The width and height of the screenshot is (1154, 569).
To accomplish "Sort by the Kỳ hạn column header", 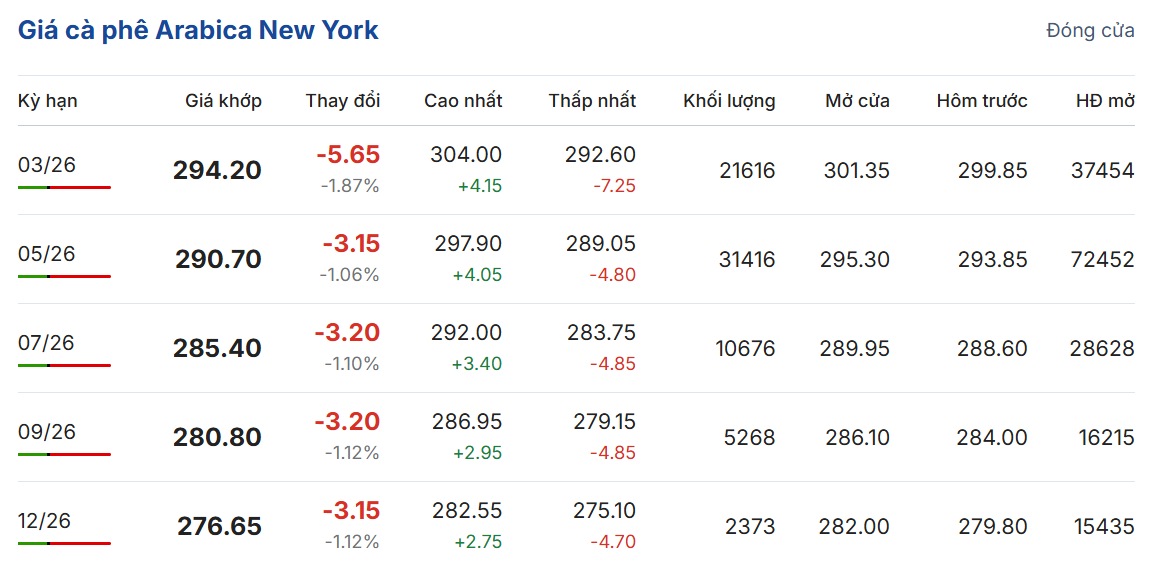I will coord(48,101).
